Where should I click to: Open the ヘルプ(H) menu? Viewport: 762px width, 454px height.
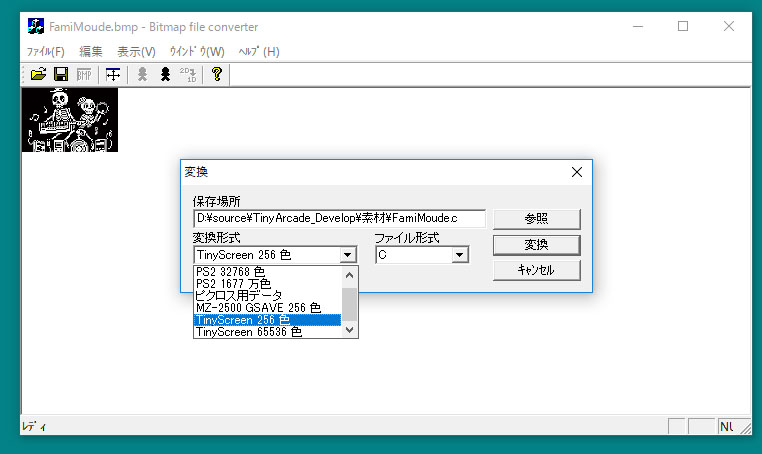(x=258, y=51)
